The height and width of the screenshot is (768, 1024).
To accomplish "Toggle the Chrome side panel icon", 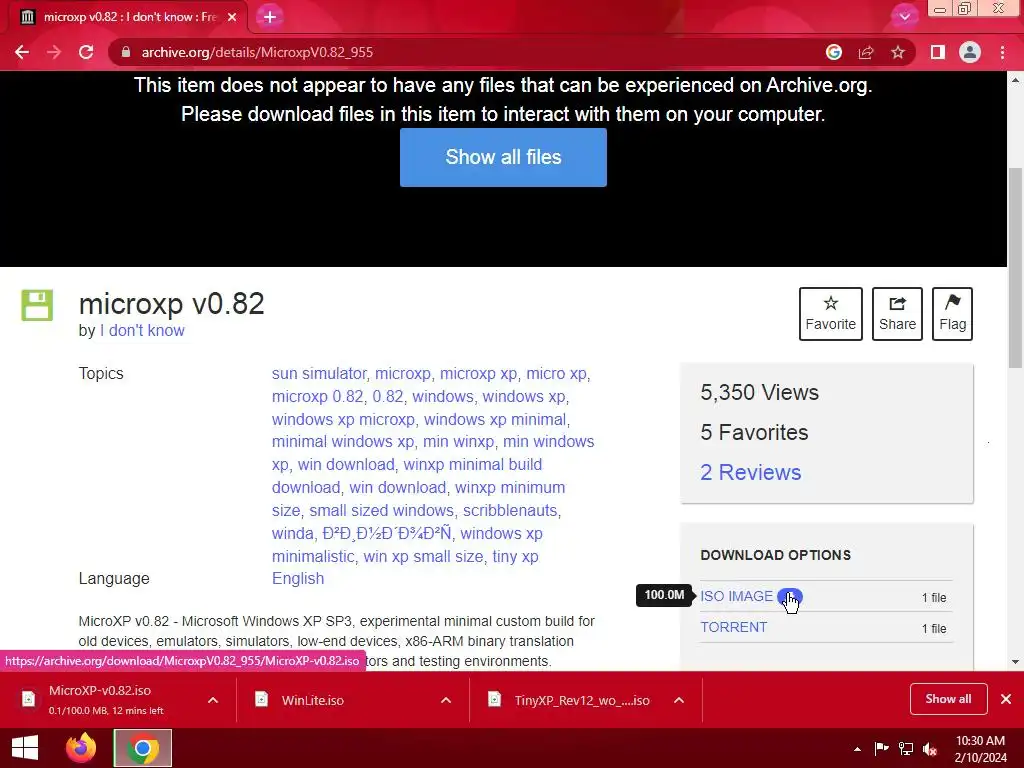I will [938, 52].
